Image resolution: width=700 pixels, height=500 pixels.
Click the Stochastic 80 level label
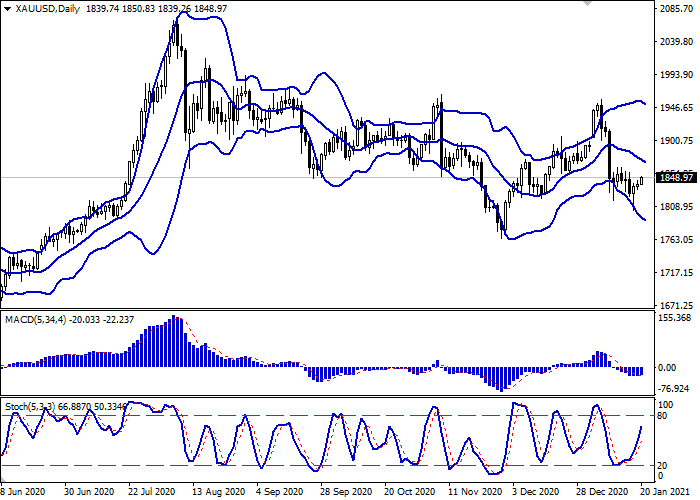(x=662, y=416)
